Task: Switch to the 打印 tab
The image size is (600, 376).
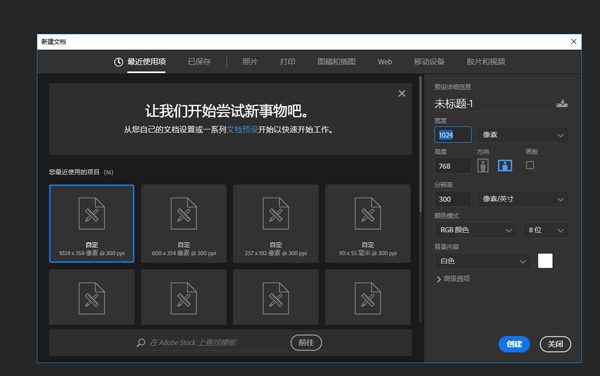Action: coord(287,62)
